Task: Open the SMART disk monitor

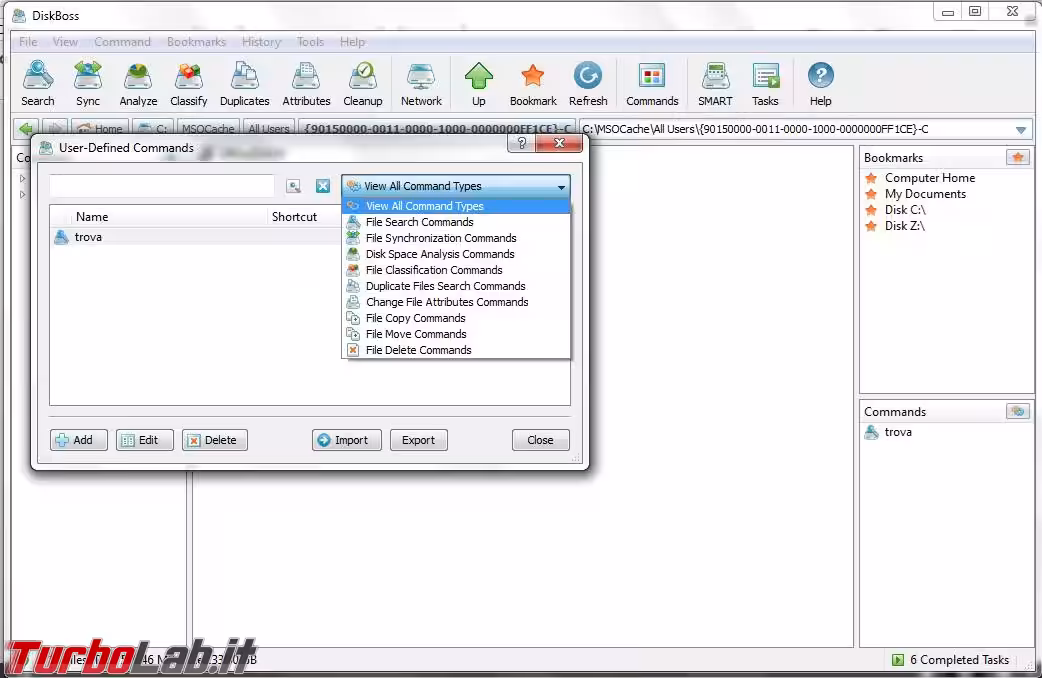Action: click(715, 83)
